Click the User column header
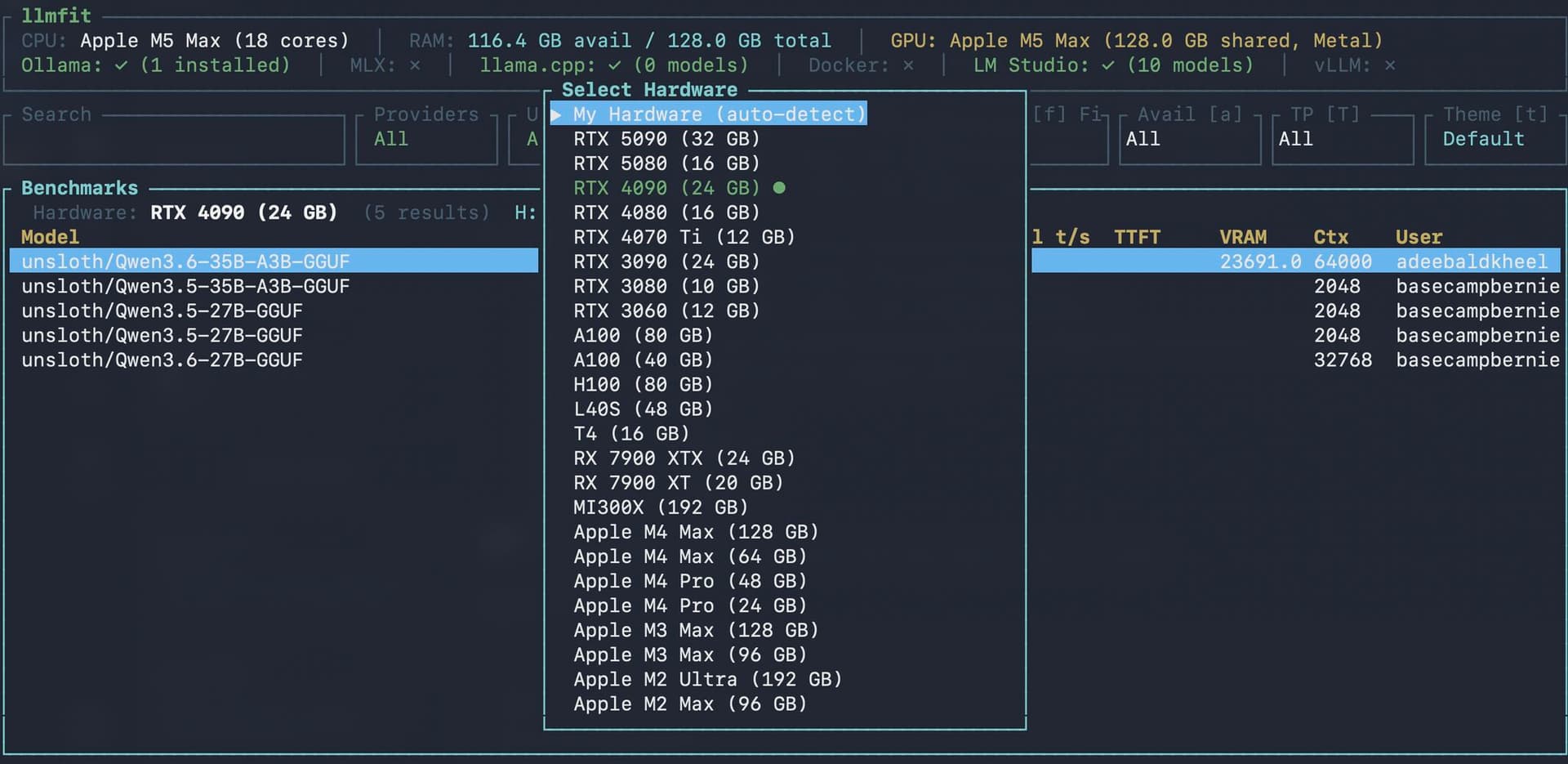This screenshot has width=1568, height=764. (x=1419, y=237)
